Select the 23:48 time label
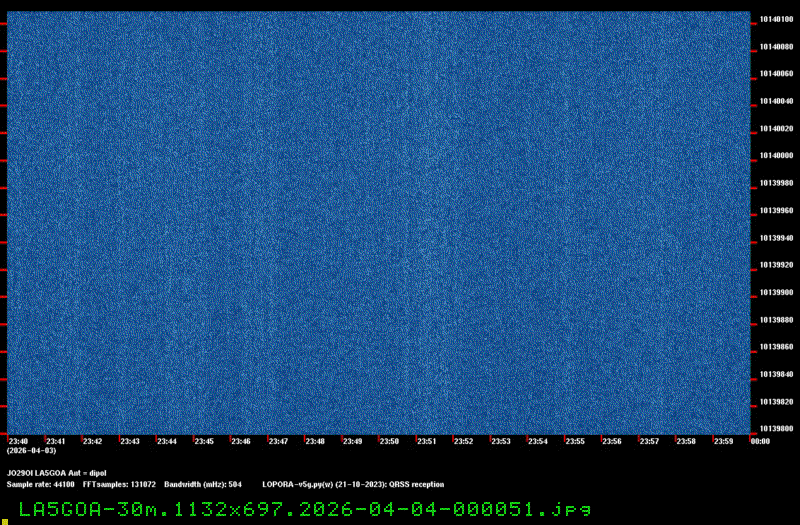This screenshot has height=525, width=800. point(315,441)
